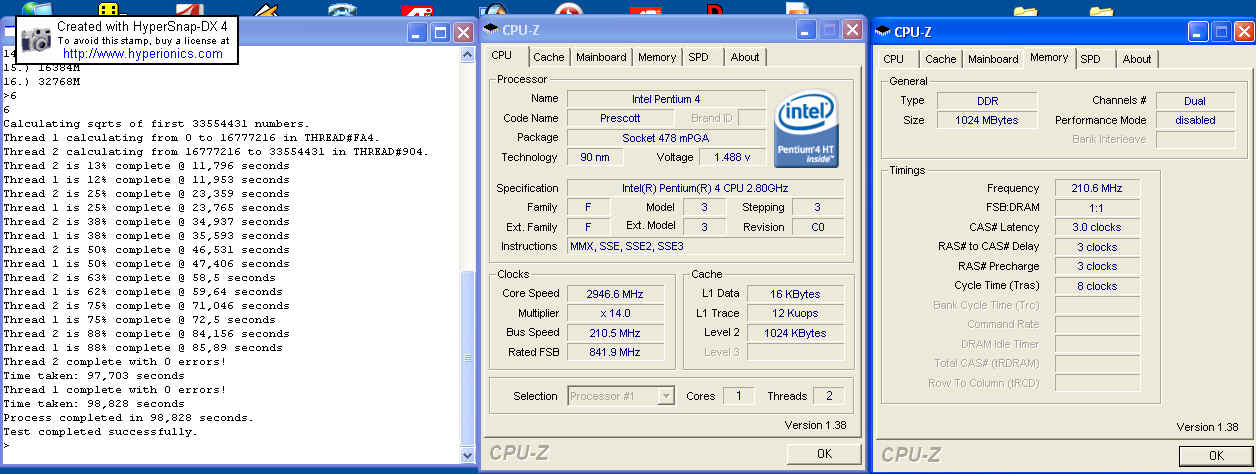Click the memory Type value DDR

point(988,101)
